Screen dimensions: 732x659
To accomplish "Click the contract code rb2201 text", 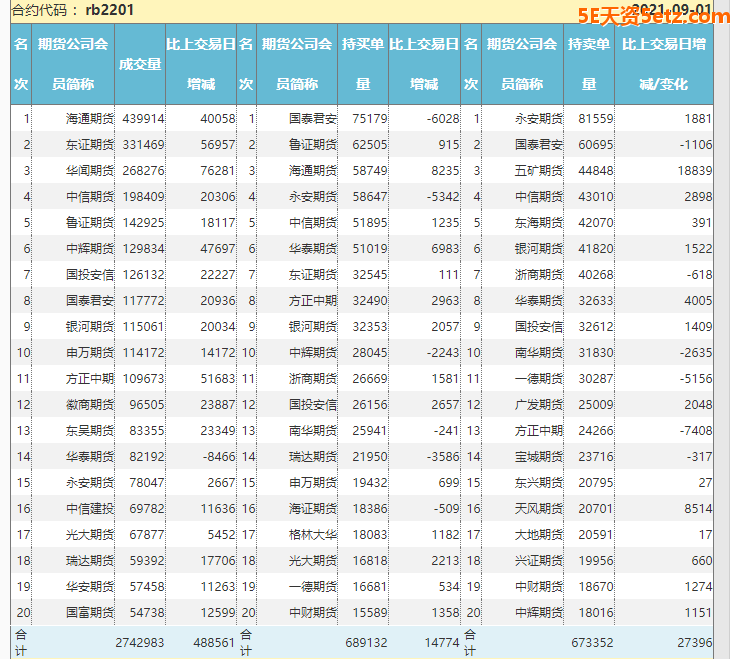I will coord(110,10).
